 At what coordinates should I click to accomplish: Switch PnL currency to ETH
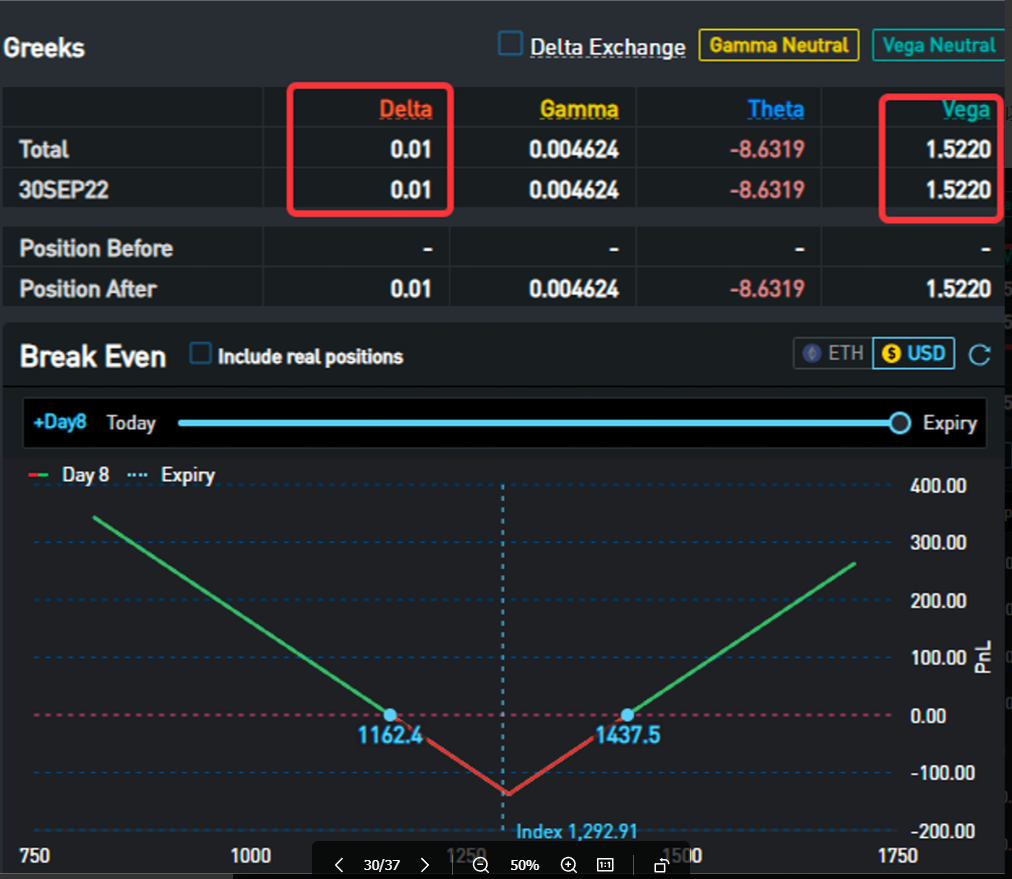tap(833, 354)
